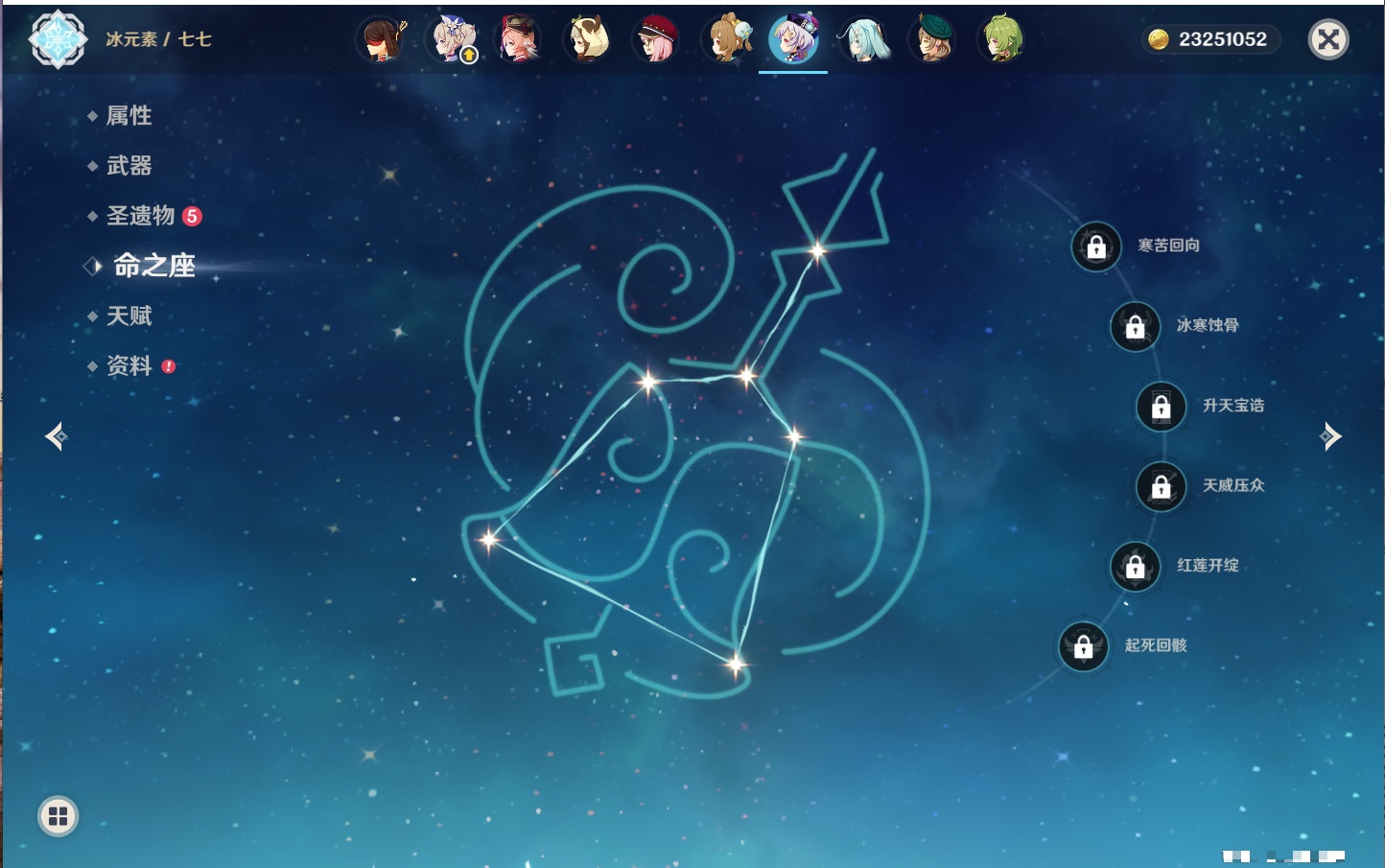Switch to the 武器 weapon section
The height and width of the screenshot is (868, 1385).
129,166
